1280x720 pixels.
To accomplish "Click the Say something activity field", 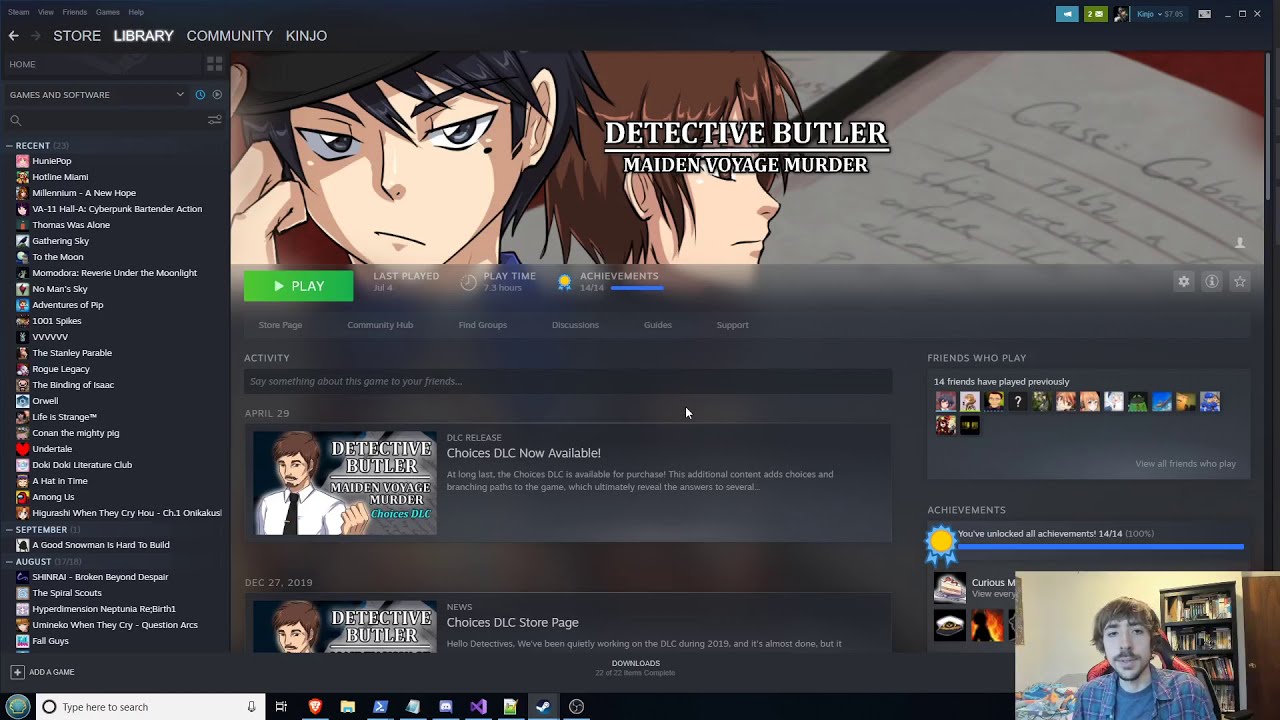I will (568, 381).
